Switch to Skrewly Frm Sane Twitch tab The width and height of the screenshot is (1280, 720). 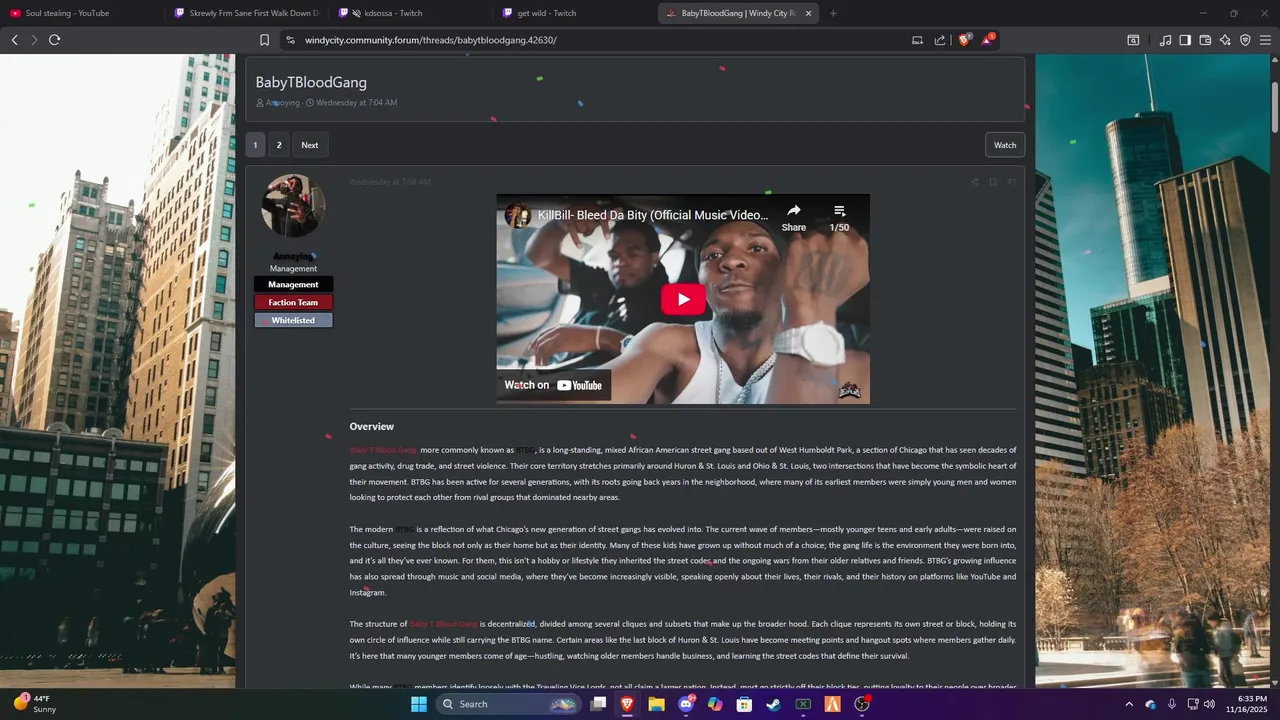(x=245, y=13)
